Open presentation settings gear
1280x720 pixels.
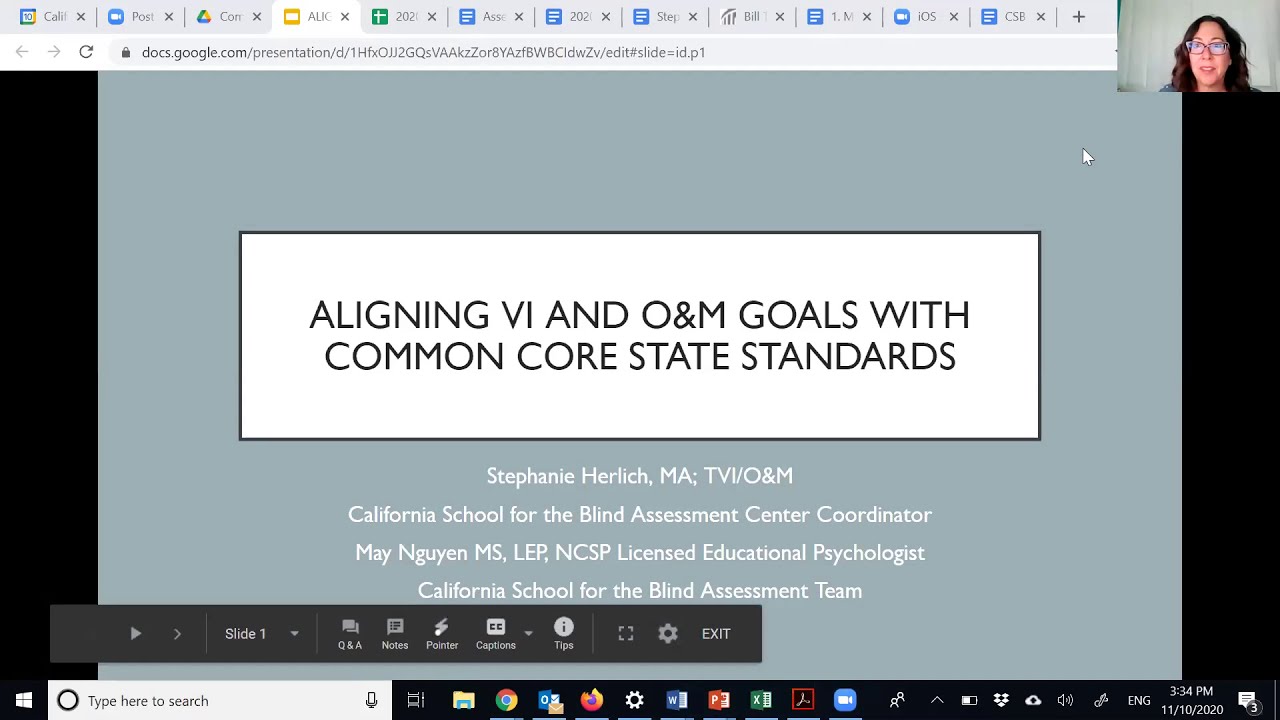(x=668, y=634)
